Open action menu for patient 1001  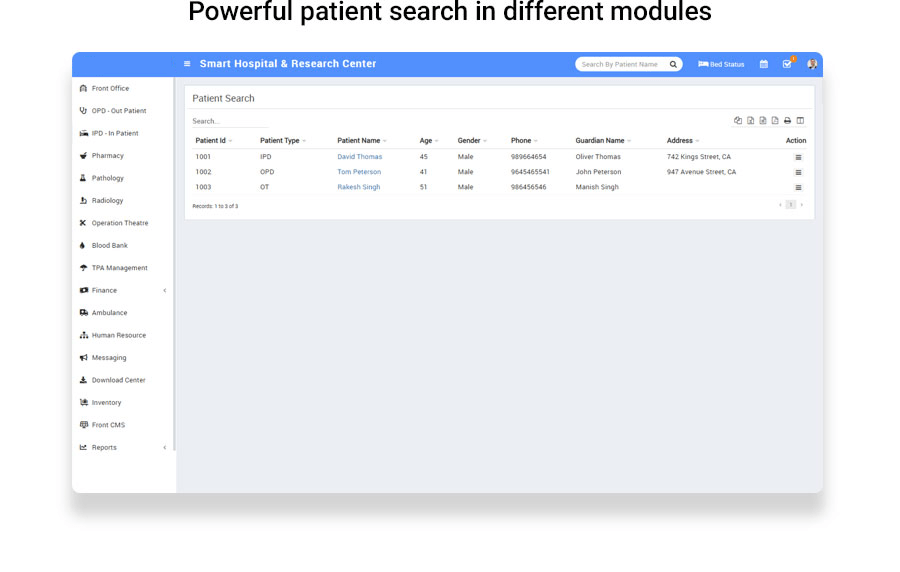pos(798,157)
